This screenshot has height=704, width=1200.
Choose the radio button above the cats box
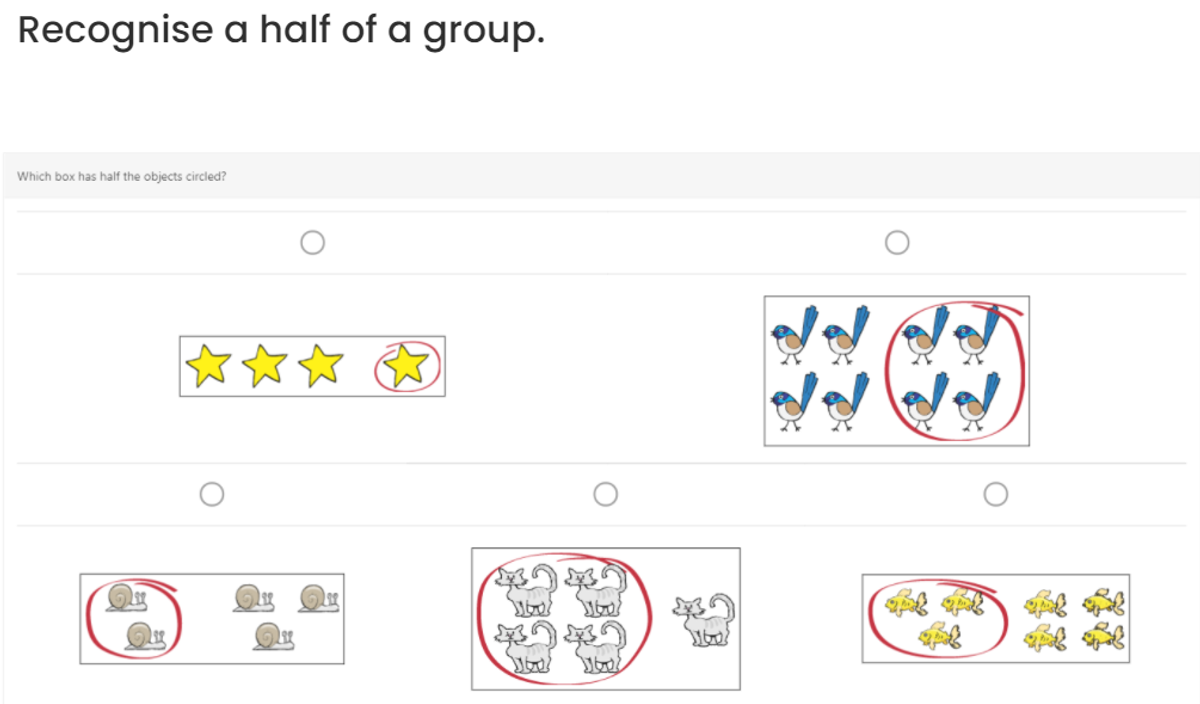[x=604, y=494]
